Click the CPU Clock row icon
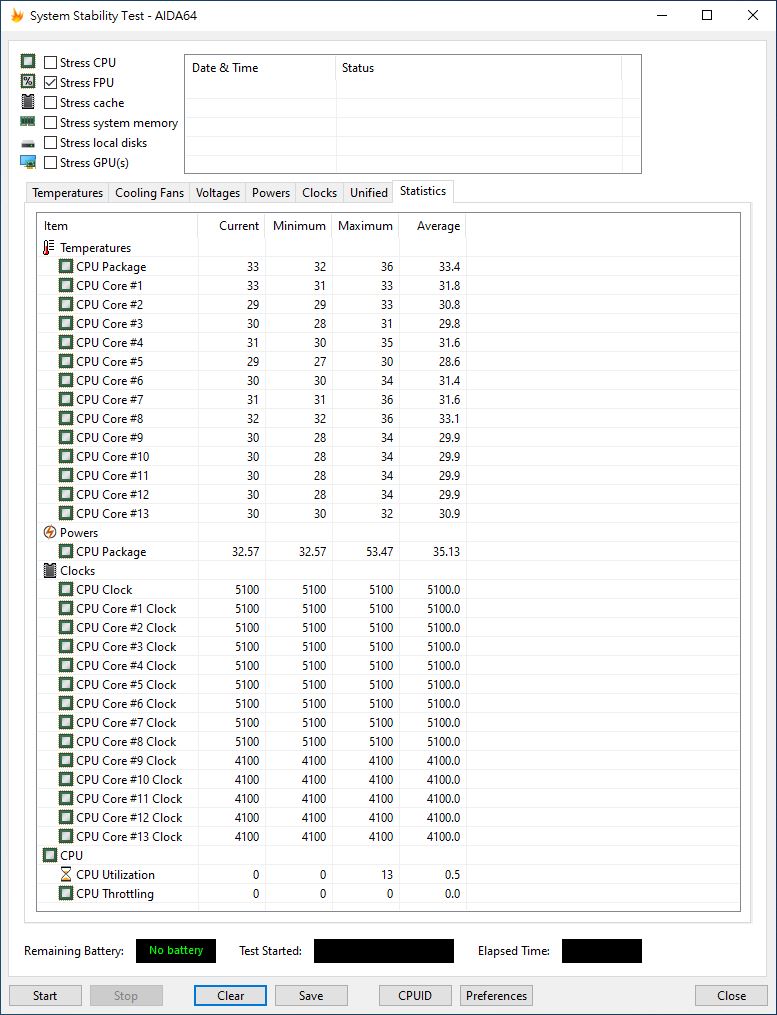 65,589
